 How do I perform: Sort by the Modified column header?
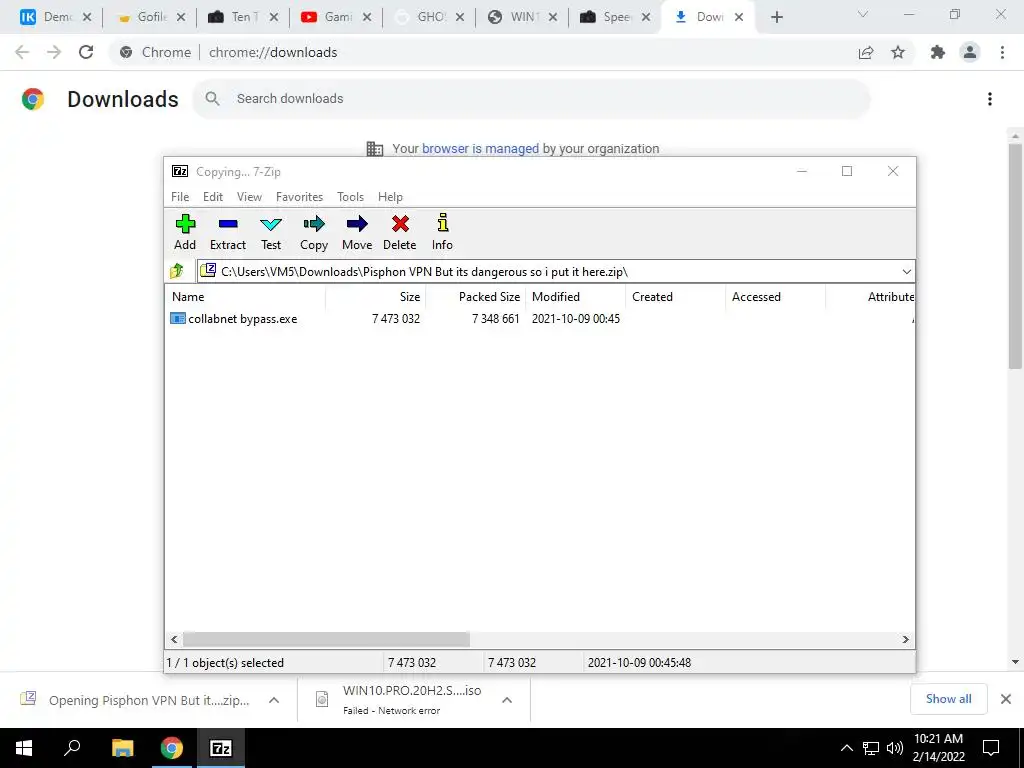[x=575, y=296]
